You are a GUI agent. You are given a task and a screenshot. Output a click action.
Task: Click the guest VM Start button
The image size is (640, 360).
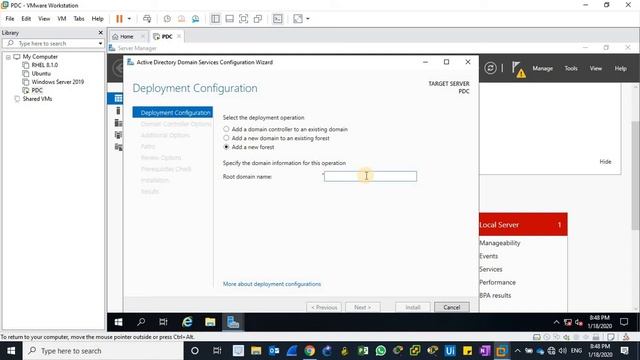(118, 322)
